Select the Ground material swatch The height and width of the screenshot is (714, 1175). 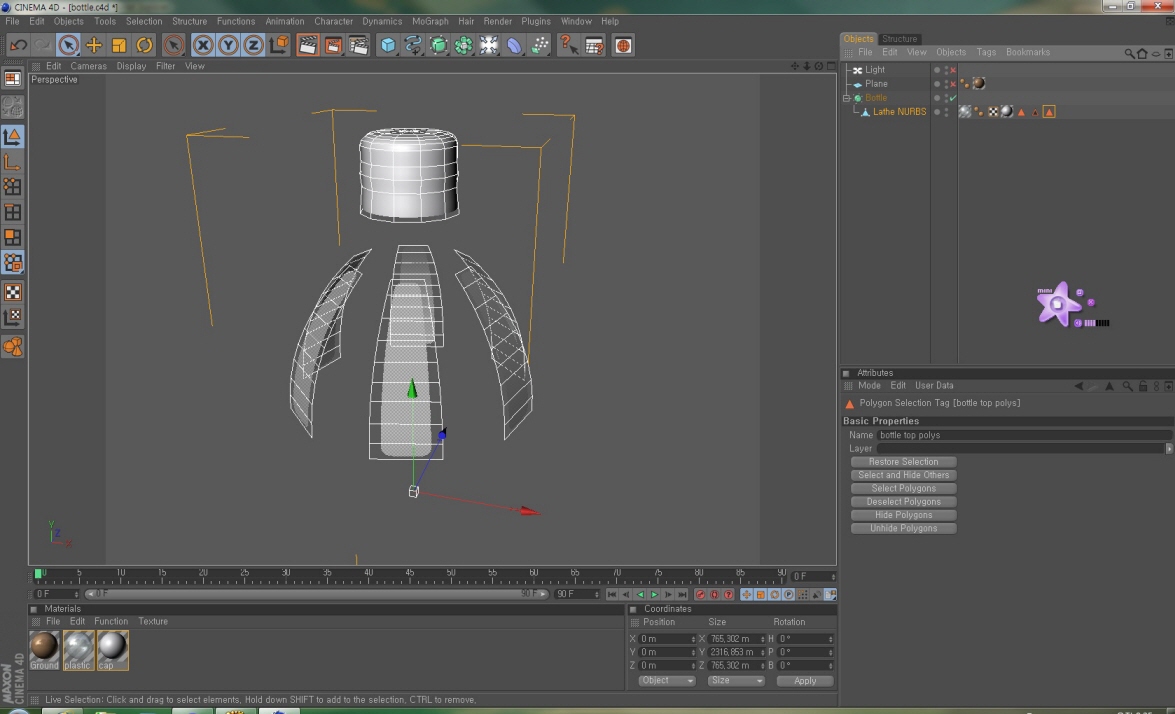tap(44, 650)
